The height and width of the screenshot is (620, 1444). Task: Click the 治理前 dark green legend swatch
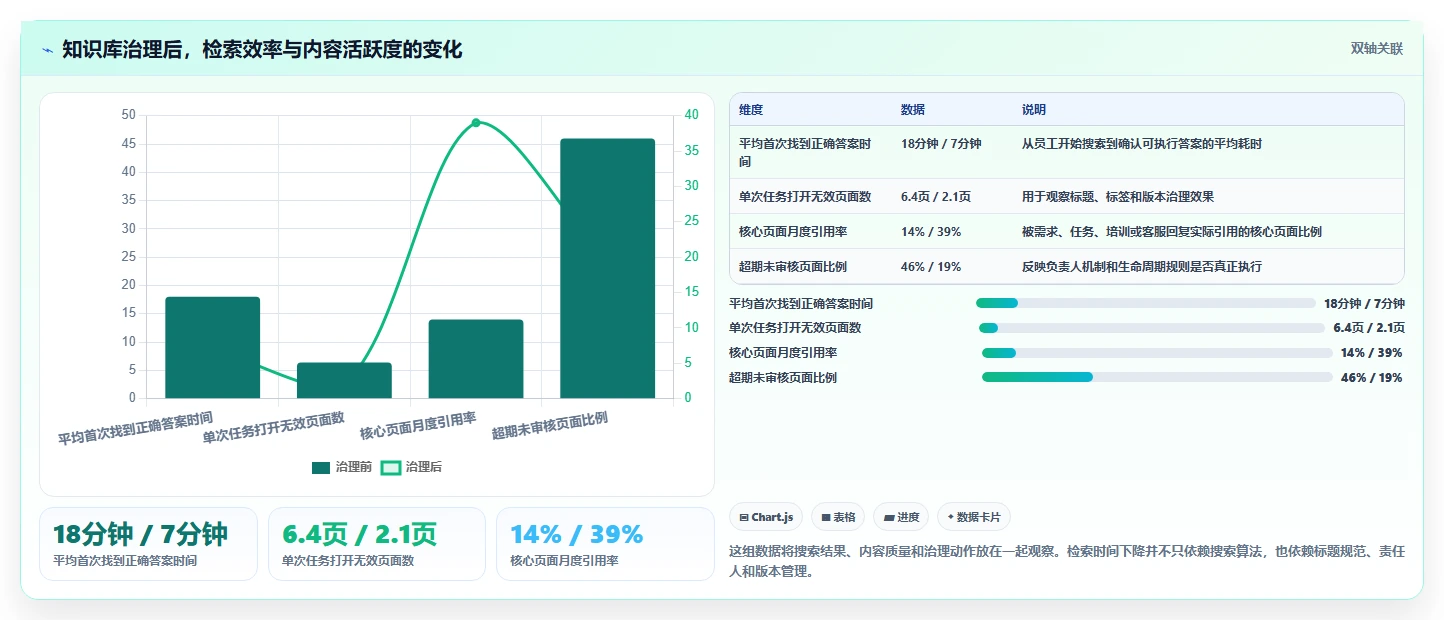(x=321, y=467)
